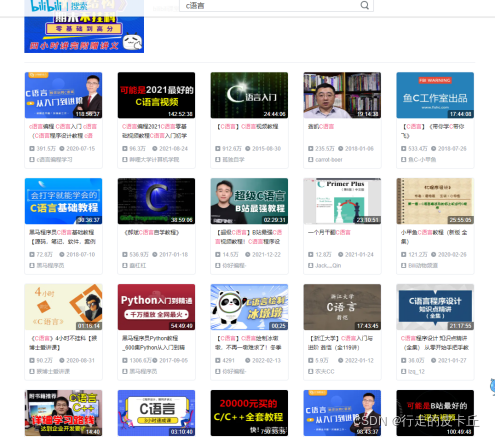The height and width of the screenshot is (437, 495).
Task: Open the blue banner ad above results
Action: (x=84, y=26)
